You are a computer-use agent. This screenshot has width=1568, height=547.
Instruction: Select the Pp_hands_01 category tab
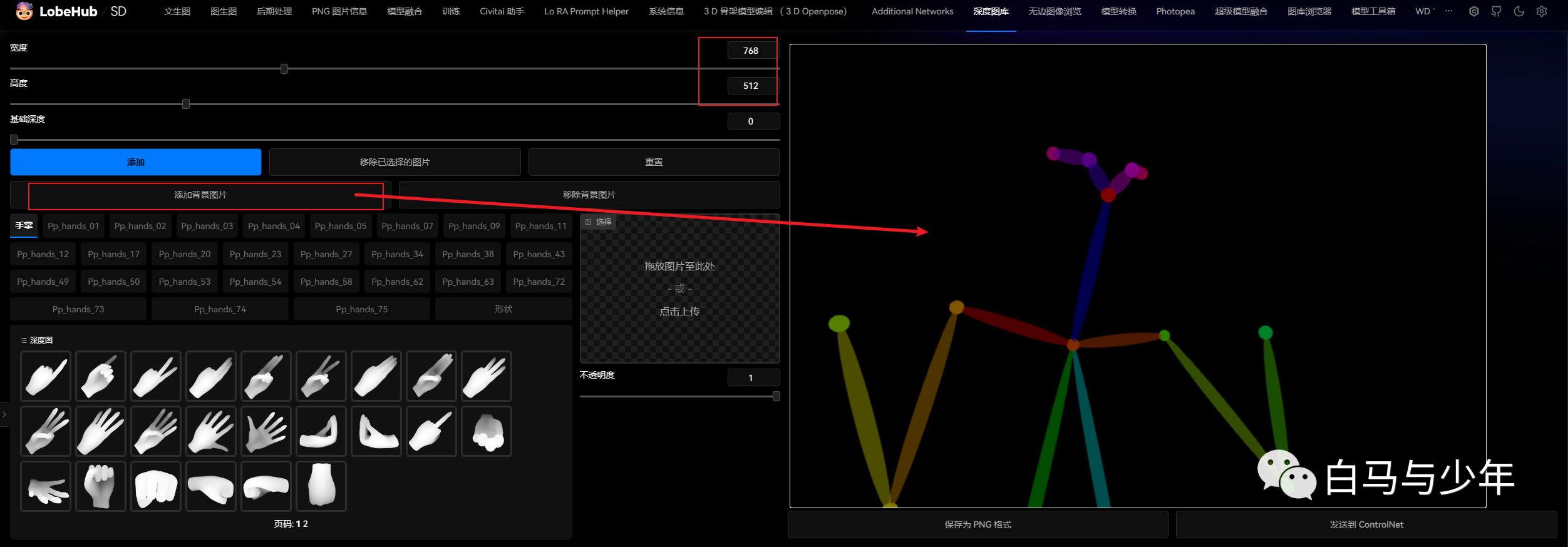click(73, 226)
